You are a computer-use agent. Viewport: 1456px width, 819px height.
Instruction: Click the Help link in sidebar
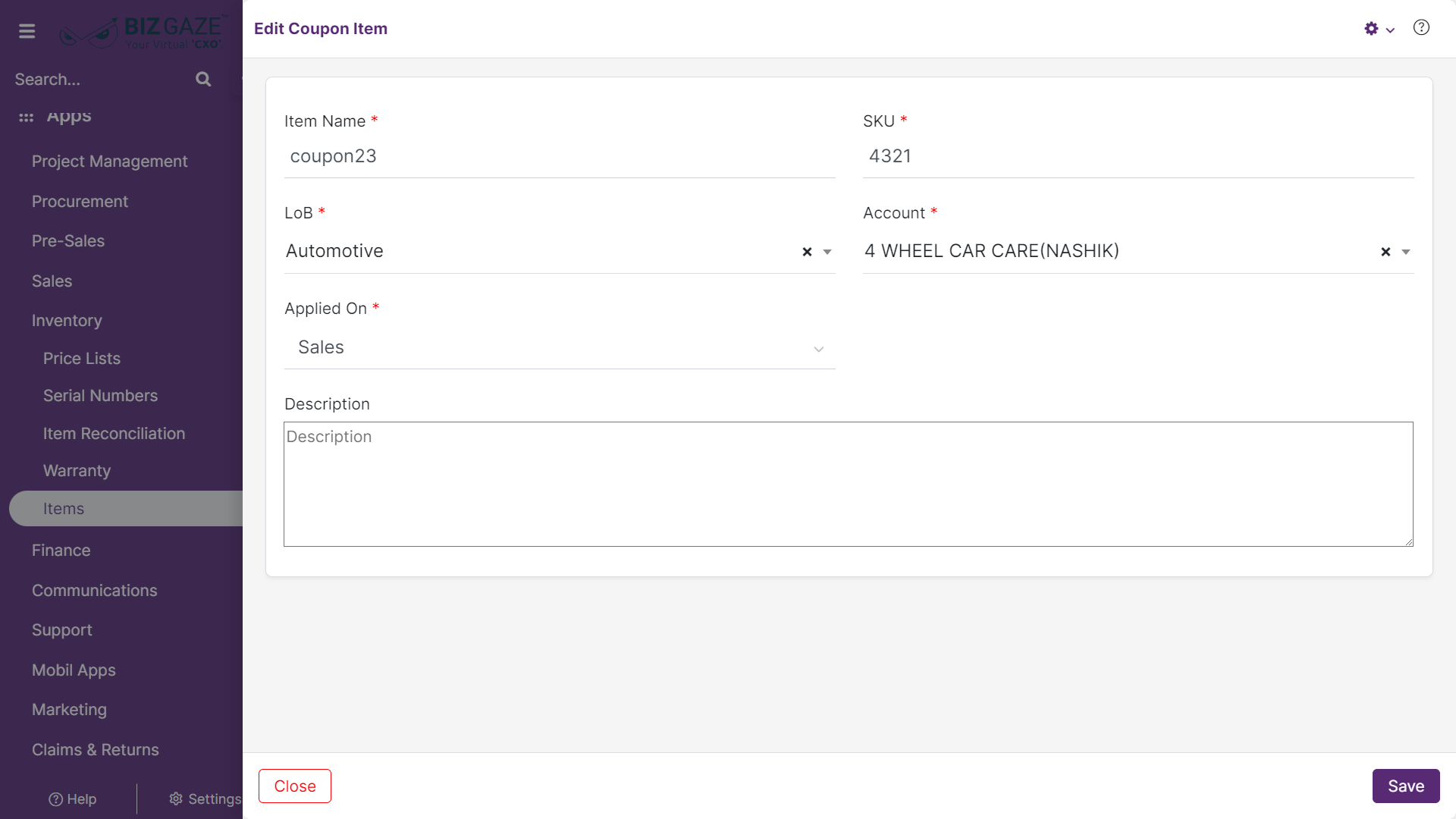73,799
